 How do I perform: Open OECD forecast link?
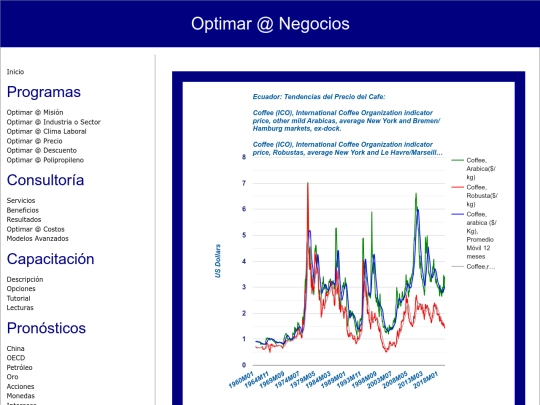tap(16, 358)
